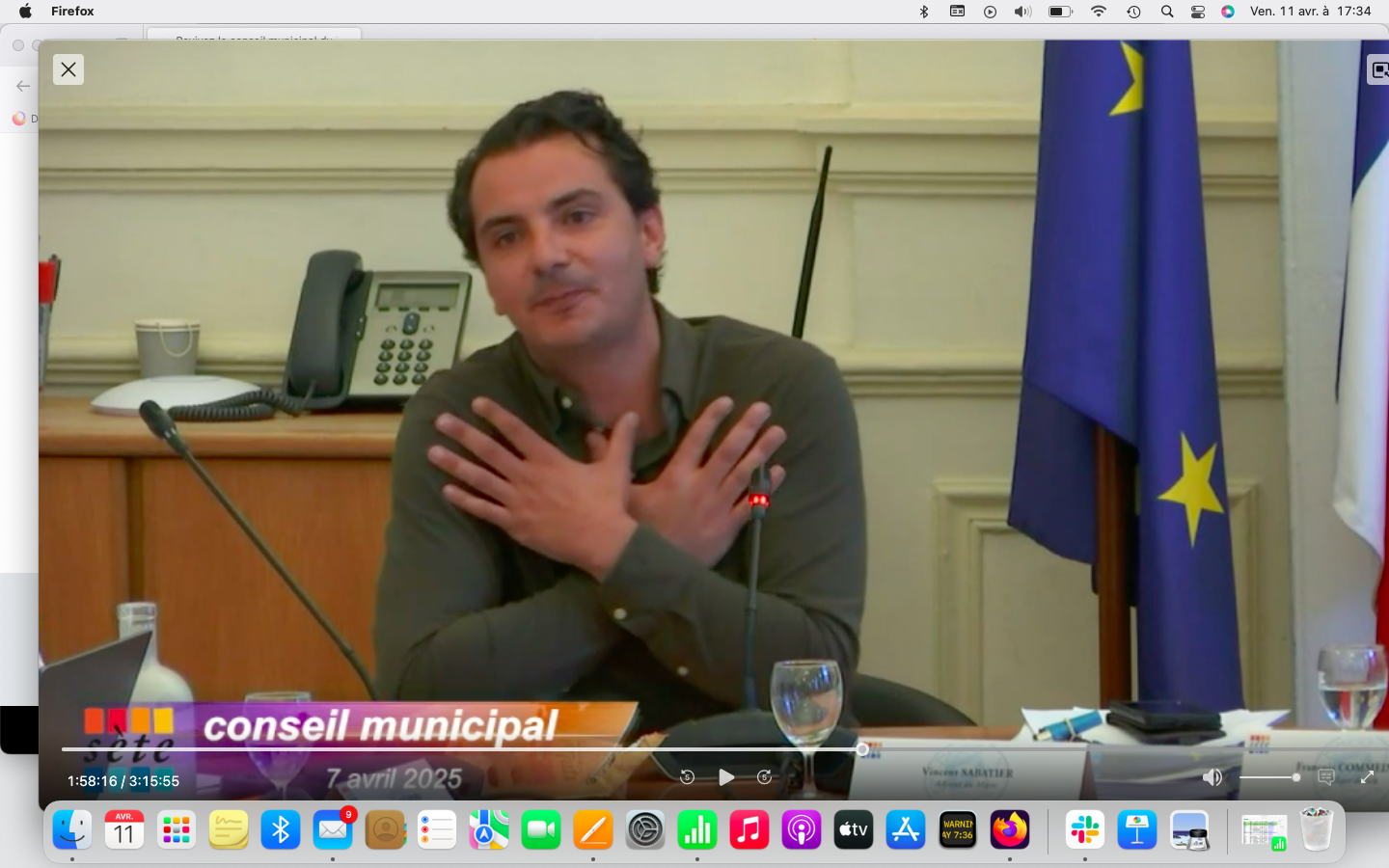Open the Firefox menu in menu bar

[72, 12]
